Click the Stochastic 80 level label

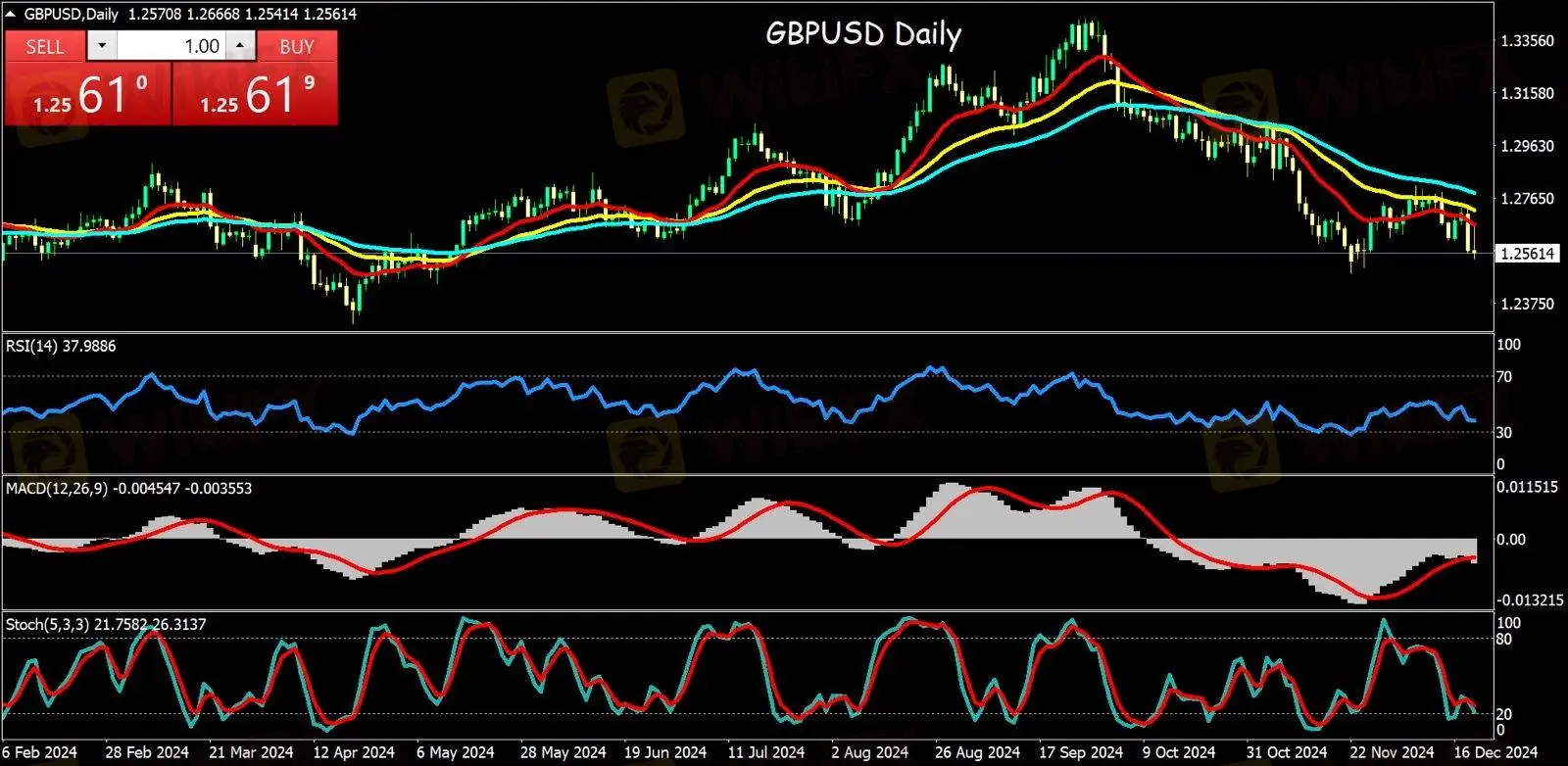pyautogui.click(x=1504, y=639)
